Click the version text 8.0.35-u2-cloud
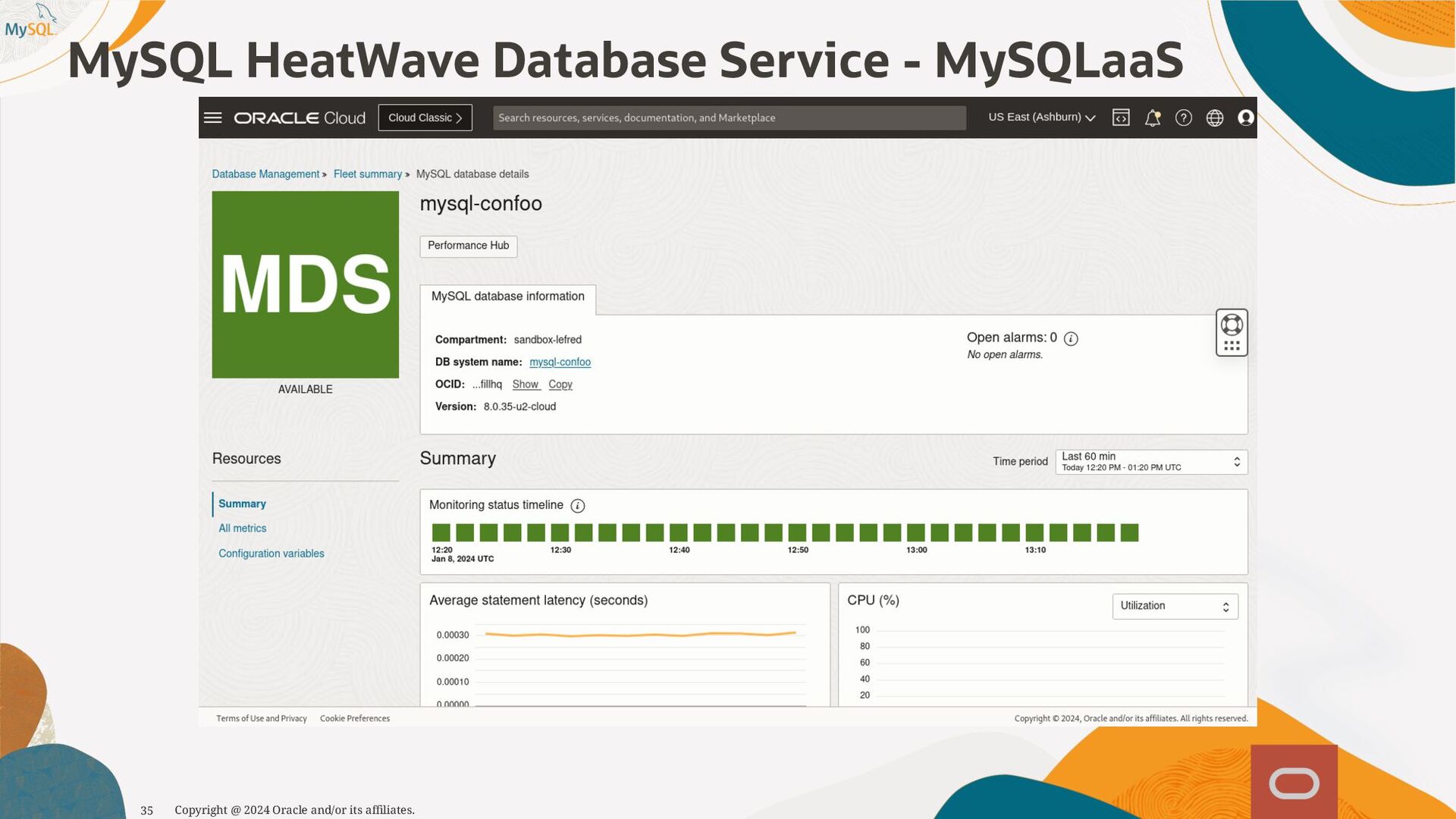Image resolution: width=1456 pixels, height=819 pixels. [x=519, y=407]
